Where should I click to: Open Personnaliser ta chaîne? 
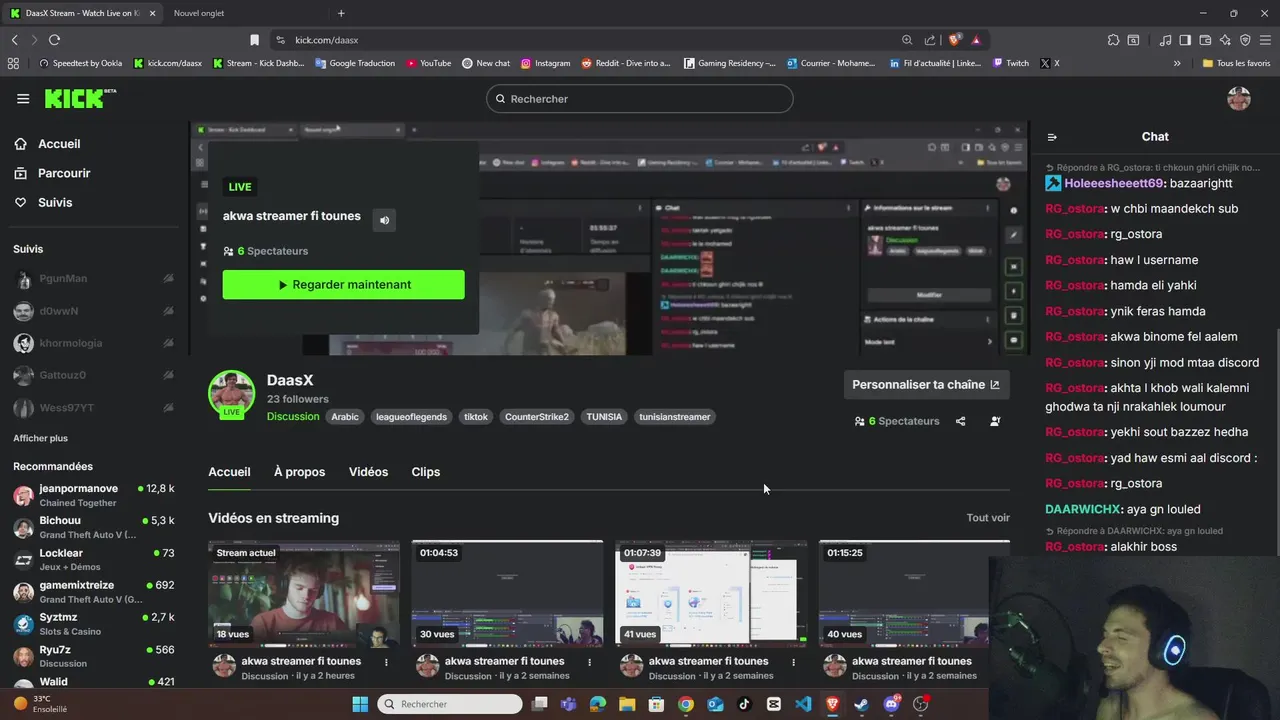click(925, 384)
